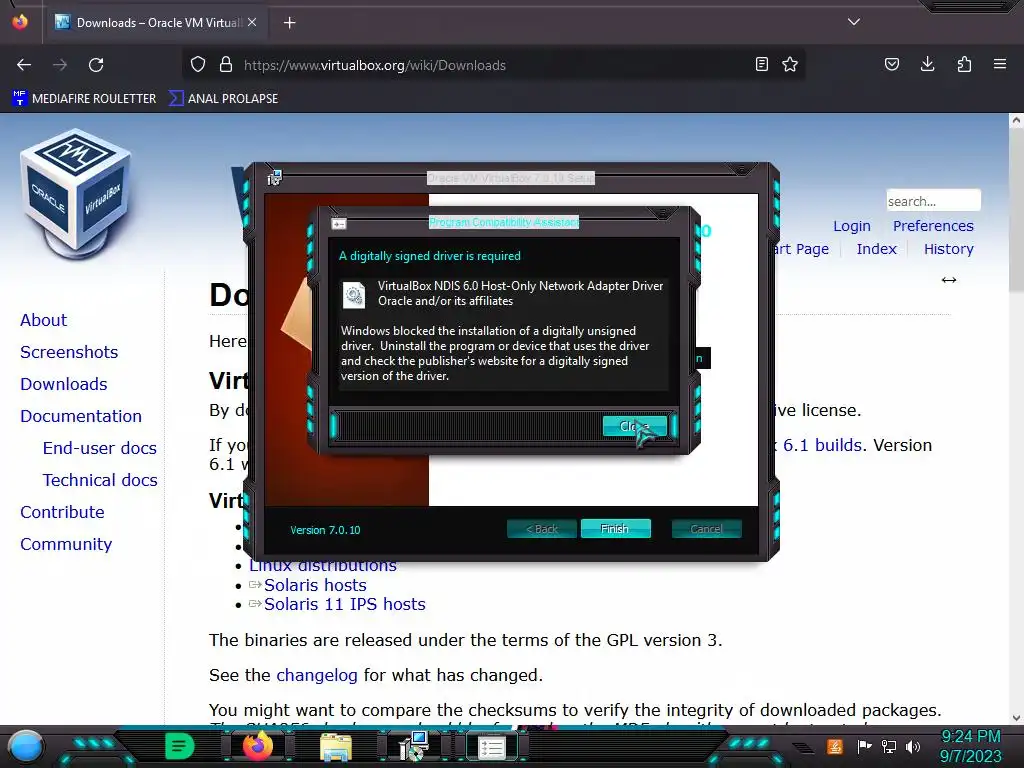Open volume speaker tray icon
Viewport: 1024px width, 768px height.
coord(913,746)
